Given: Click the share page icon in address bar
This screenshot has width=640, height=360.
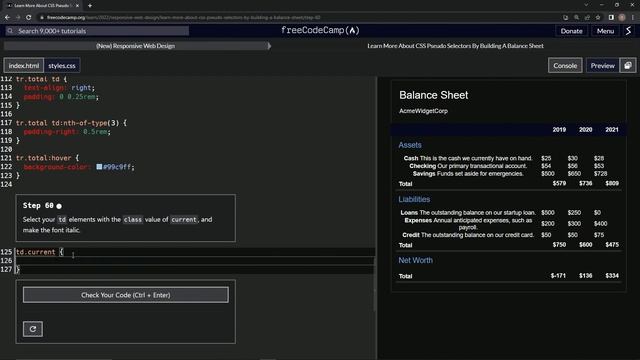Looking at the screenshot, I should pos(587,18).
